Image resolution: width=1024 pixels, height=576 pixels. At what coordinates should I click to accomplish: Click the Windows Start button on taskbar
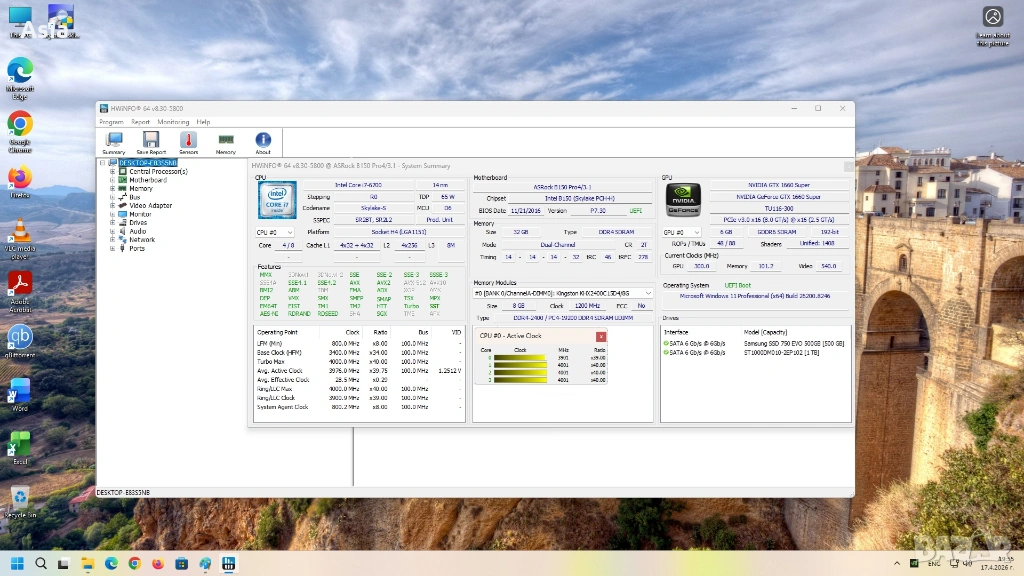[x=17, y=563]
